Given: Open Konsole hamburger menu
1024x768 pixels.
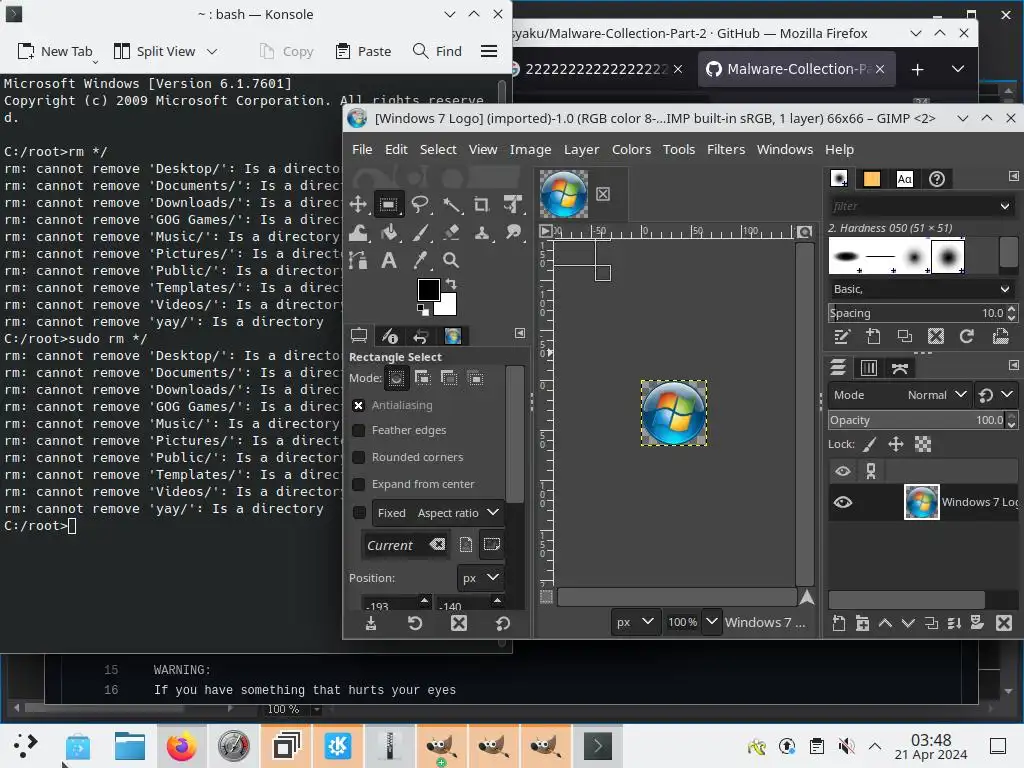Looking at the screenshot, I should (489, 52).
